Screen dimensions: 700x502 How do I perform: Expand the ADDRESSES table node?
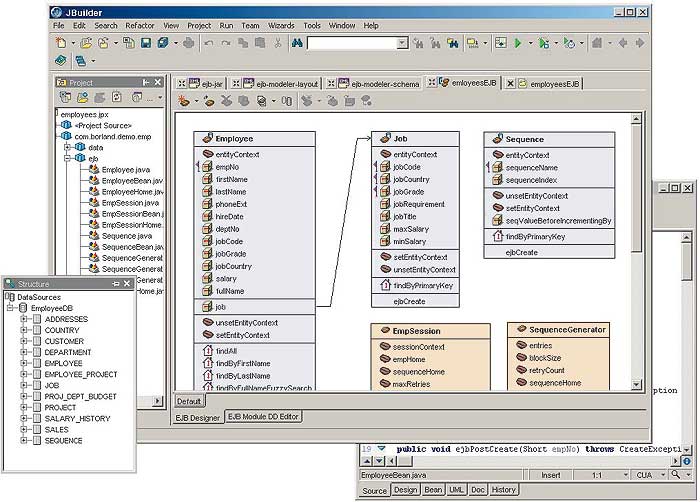click(24, 319)
